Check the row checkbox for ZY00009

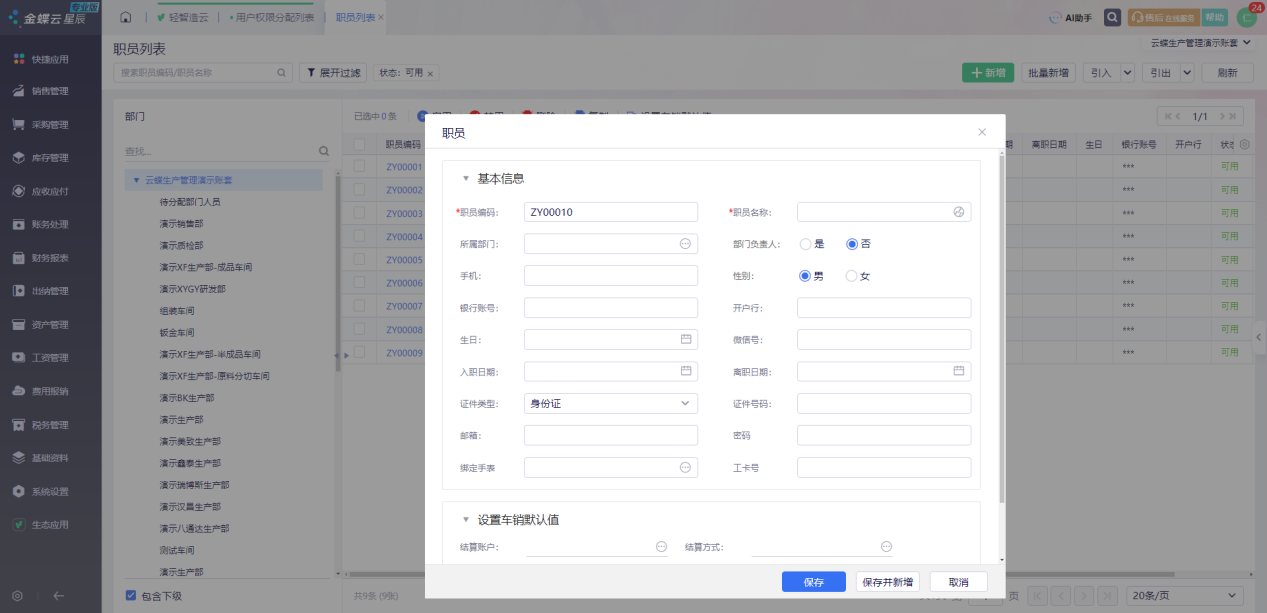(359, 353)
